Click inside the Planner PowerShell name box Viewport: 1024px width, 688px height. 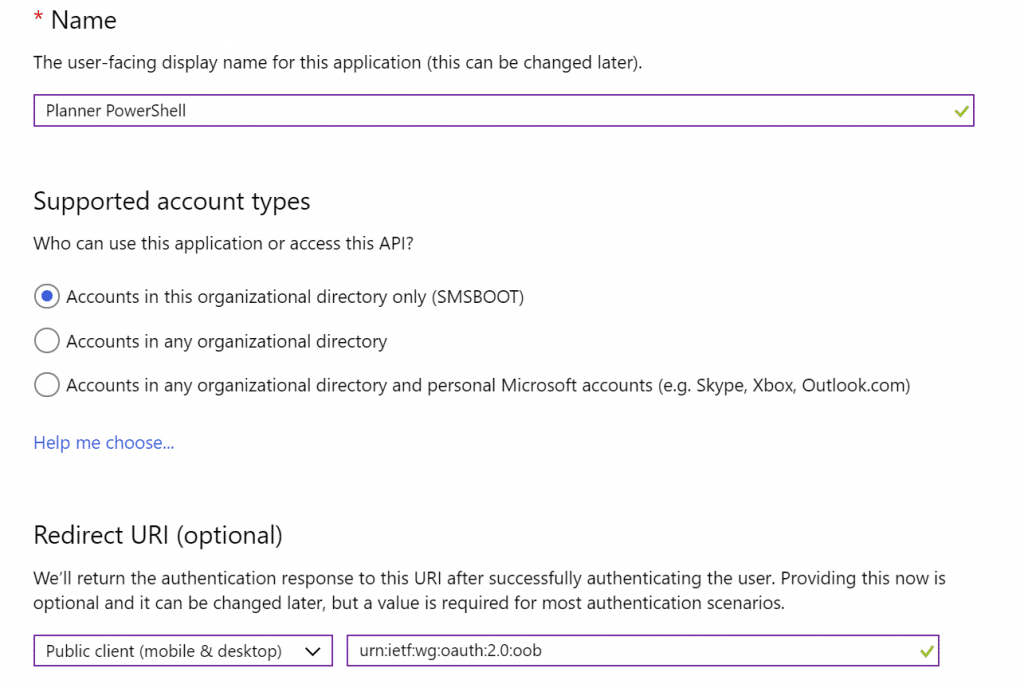coord(400,110)
